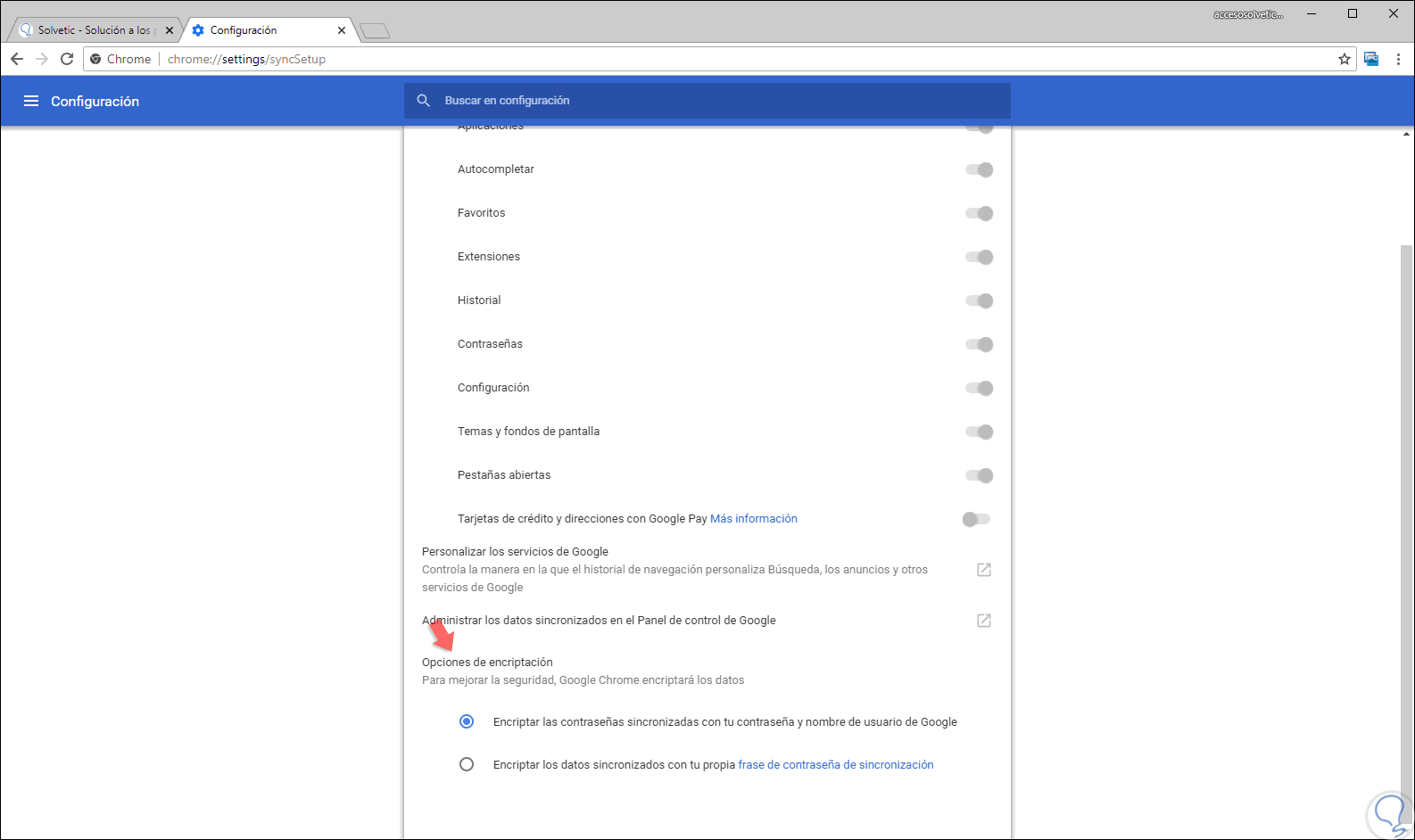Toggle Pestañas abiertas sync switch
1415x840 pixels.
[979, 475]
